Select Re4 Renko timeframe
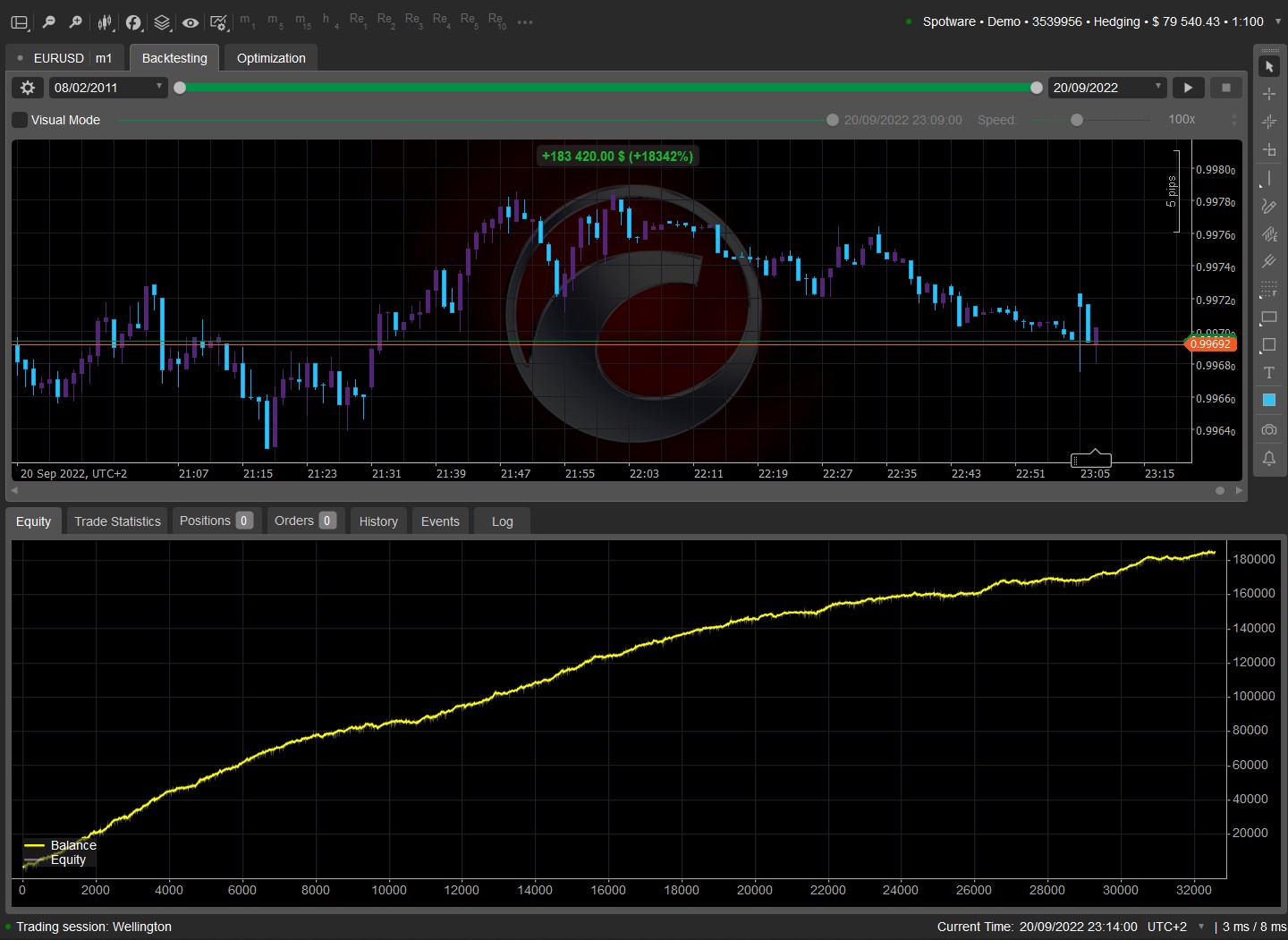 click(441, 21)
